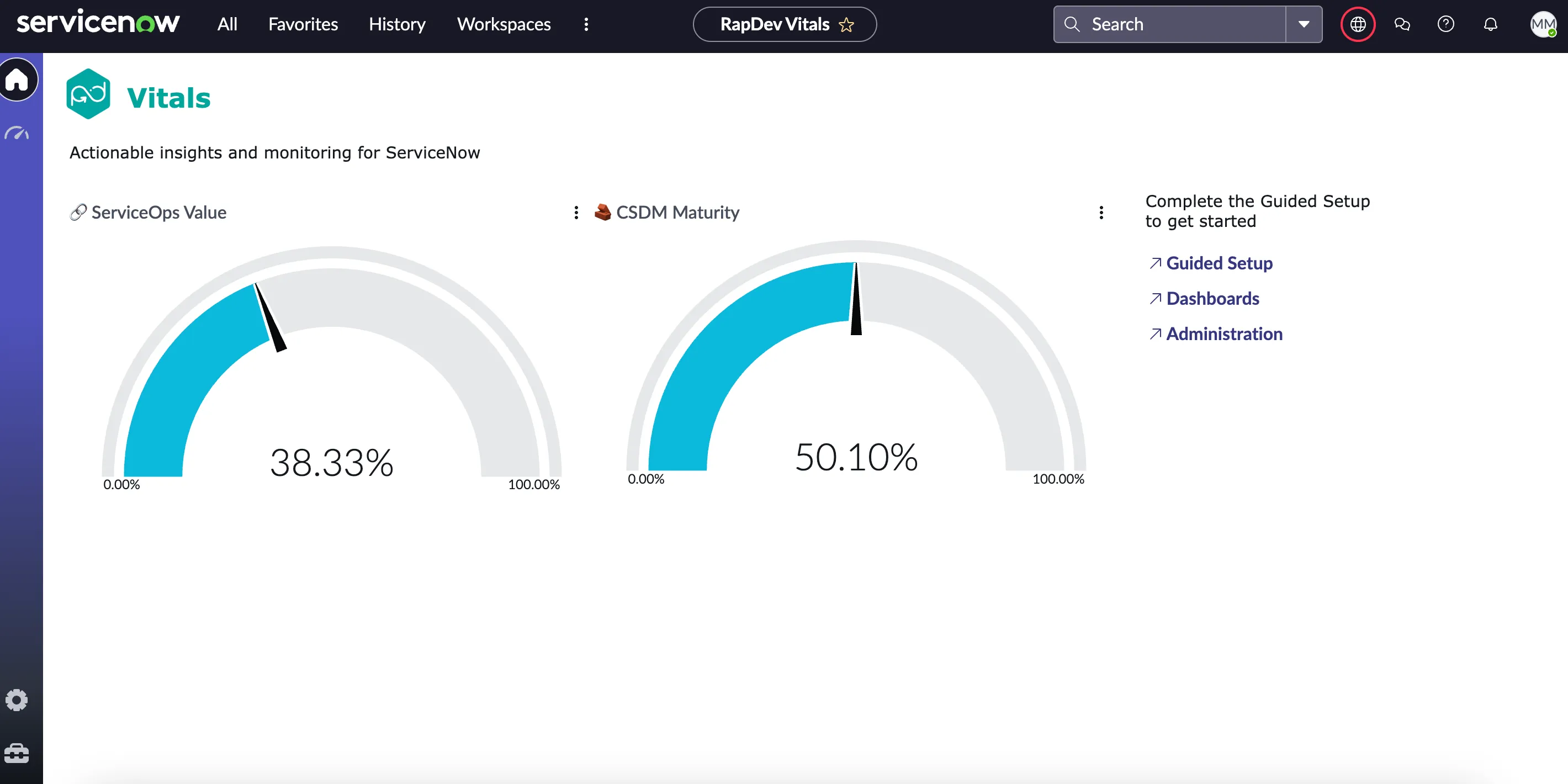
Task: Expand the search scope dropdown arrow
Action: pos(1304,24)
